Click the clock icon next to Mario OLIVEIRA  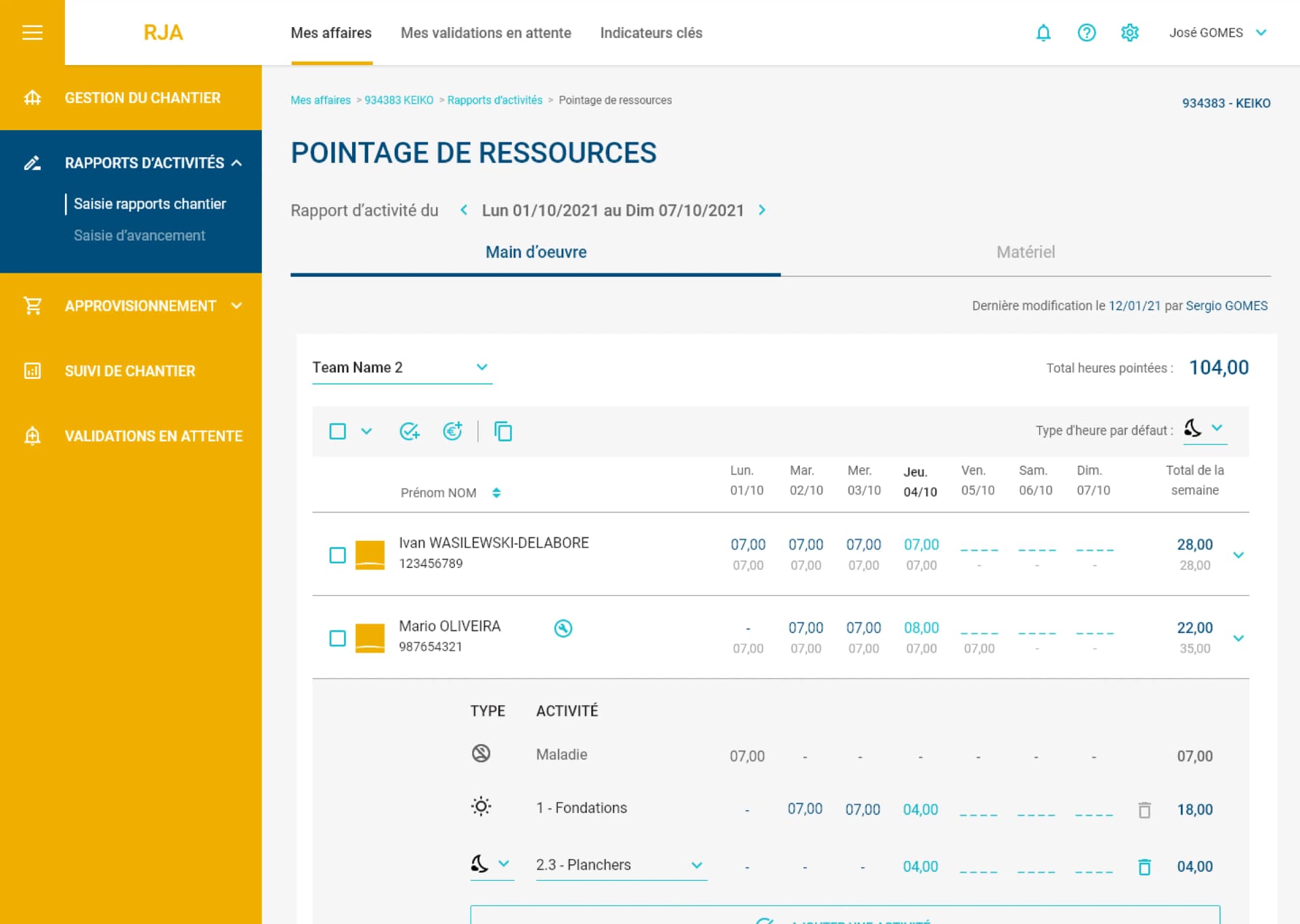tap(563, 628)
